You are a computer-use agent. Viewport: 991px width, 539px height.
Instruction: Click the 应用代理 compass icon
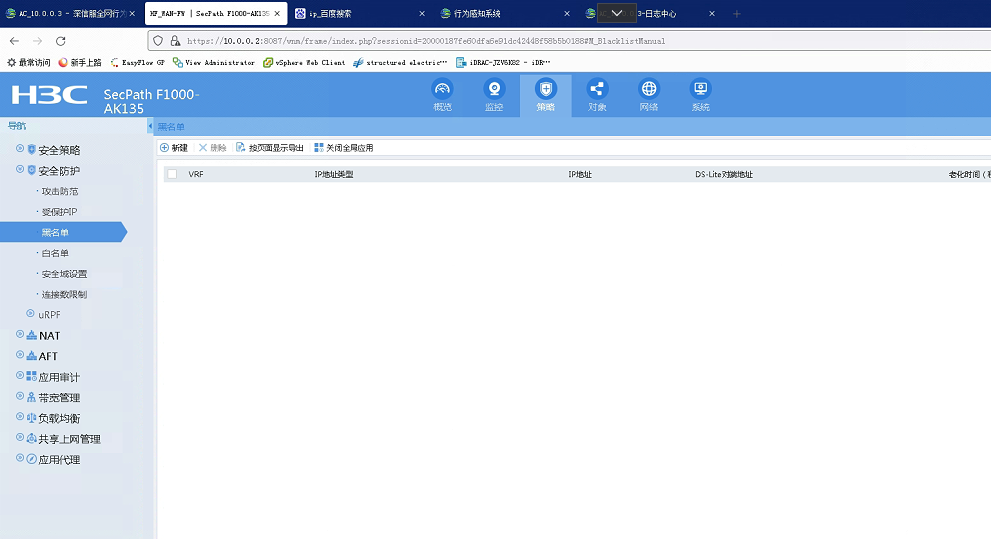[x=32, y=459]
